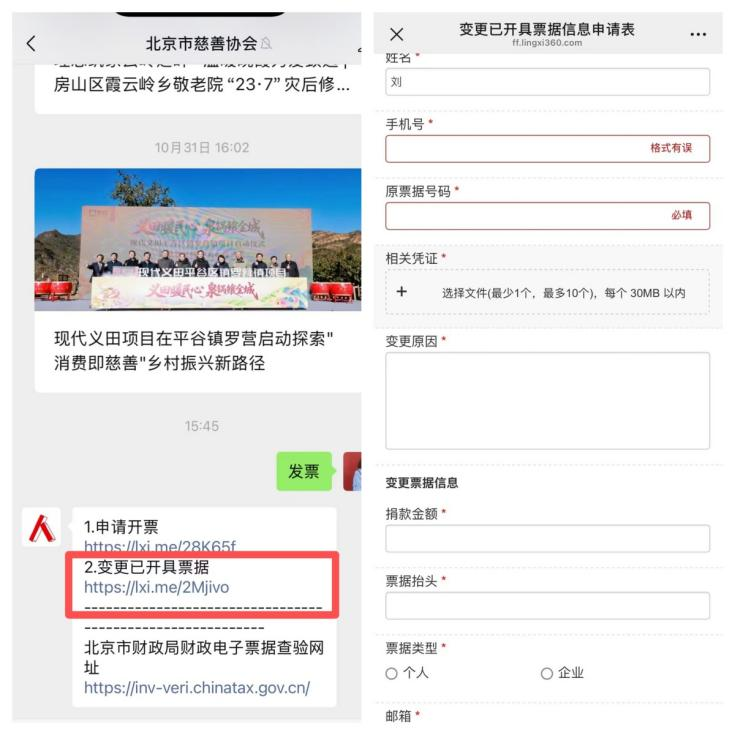
Task: Click the plus icon to add file
Action: coord(402,292)
